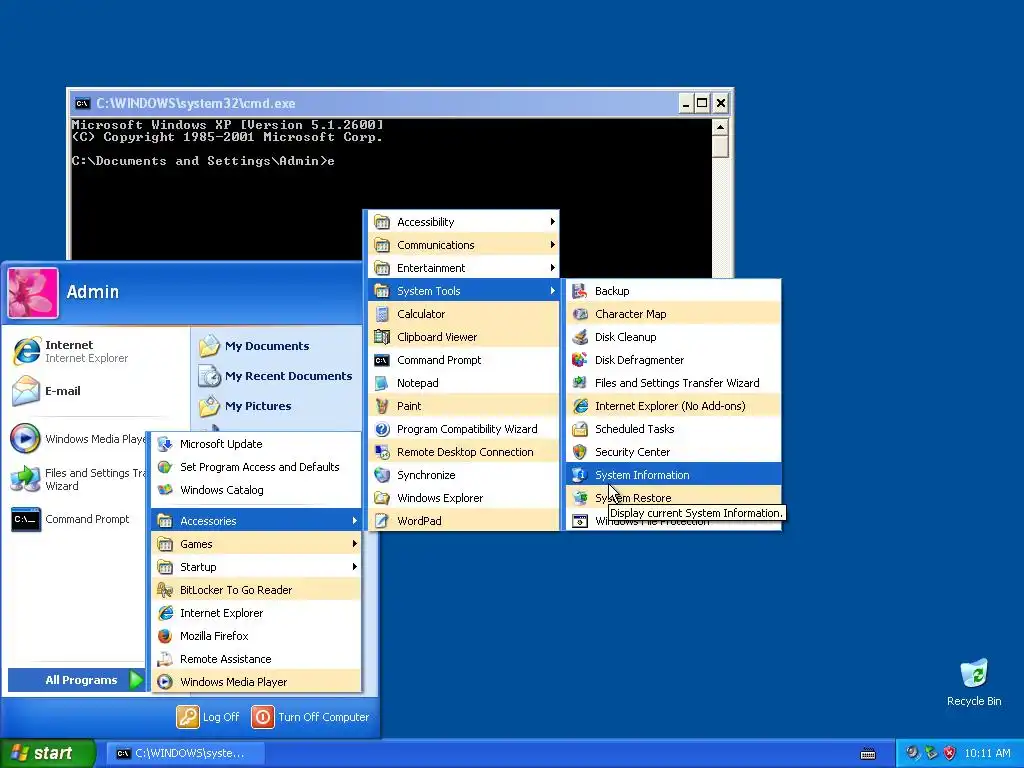Open the Disk Cleanup icon
The image size is (1024, 768).
click(580, 337)
